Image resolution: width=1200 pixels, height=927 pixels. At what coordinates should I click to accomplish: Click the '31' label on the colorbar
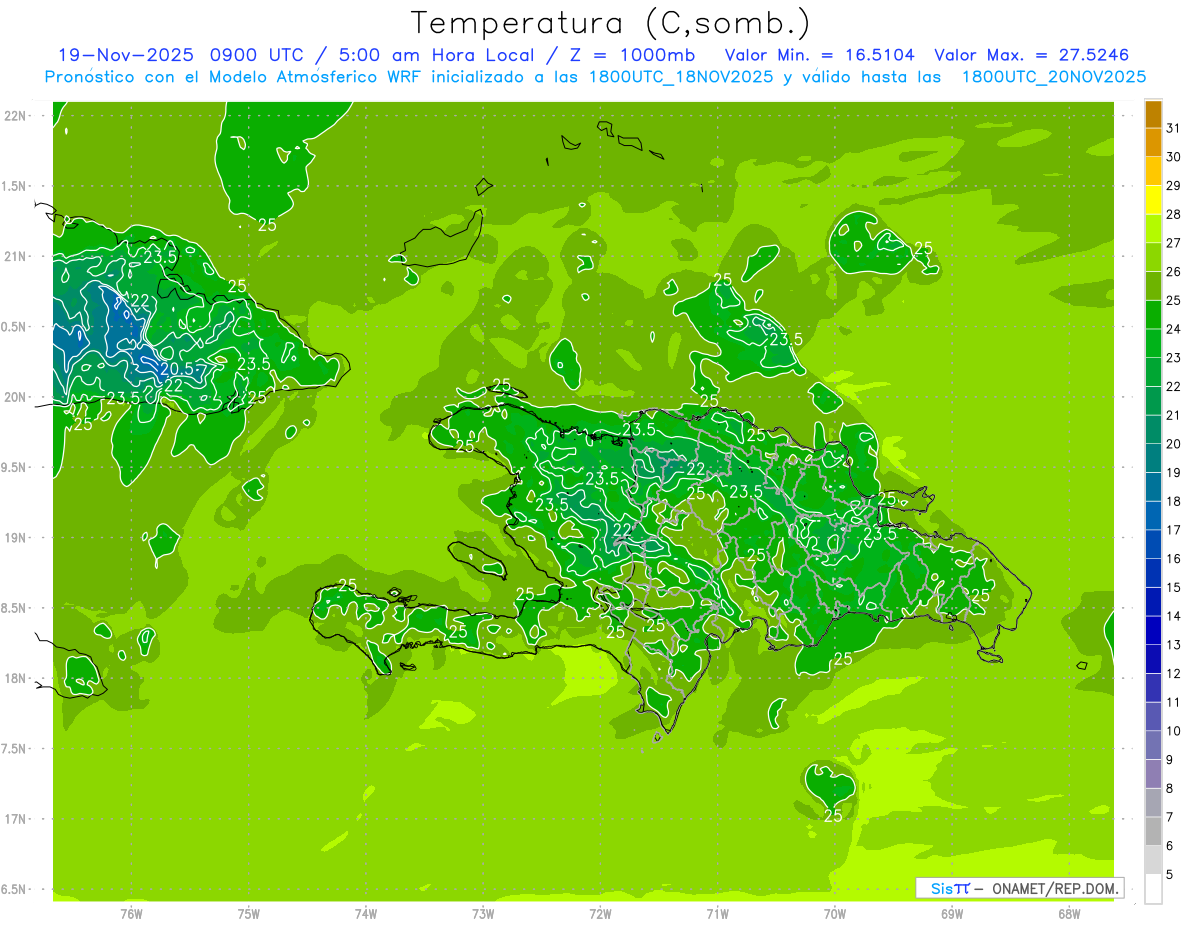point(1174,128)
